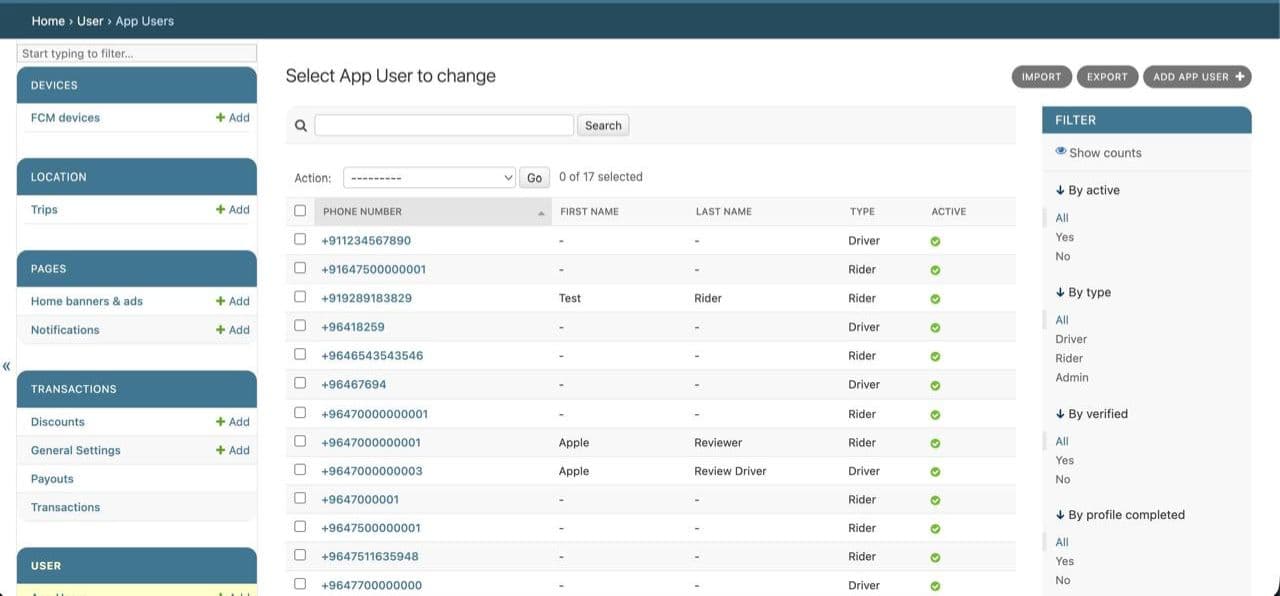Add a new Discount

pos(233,422)
